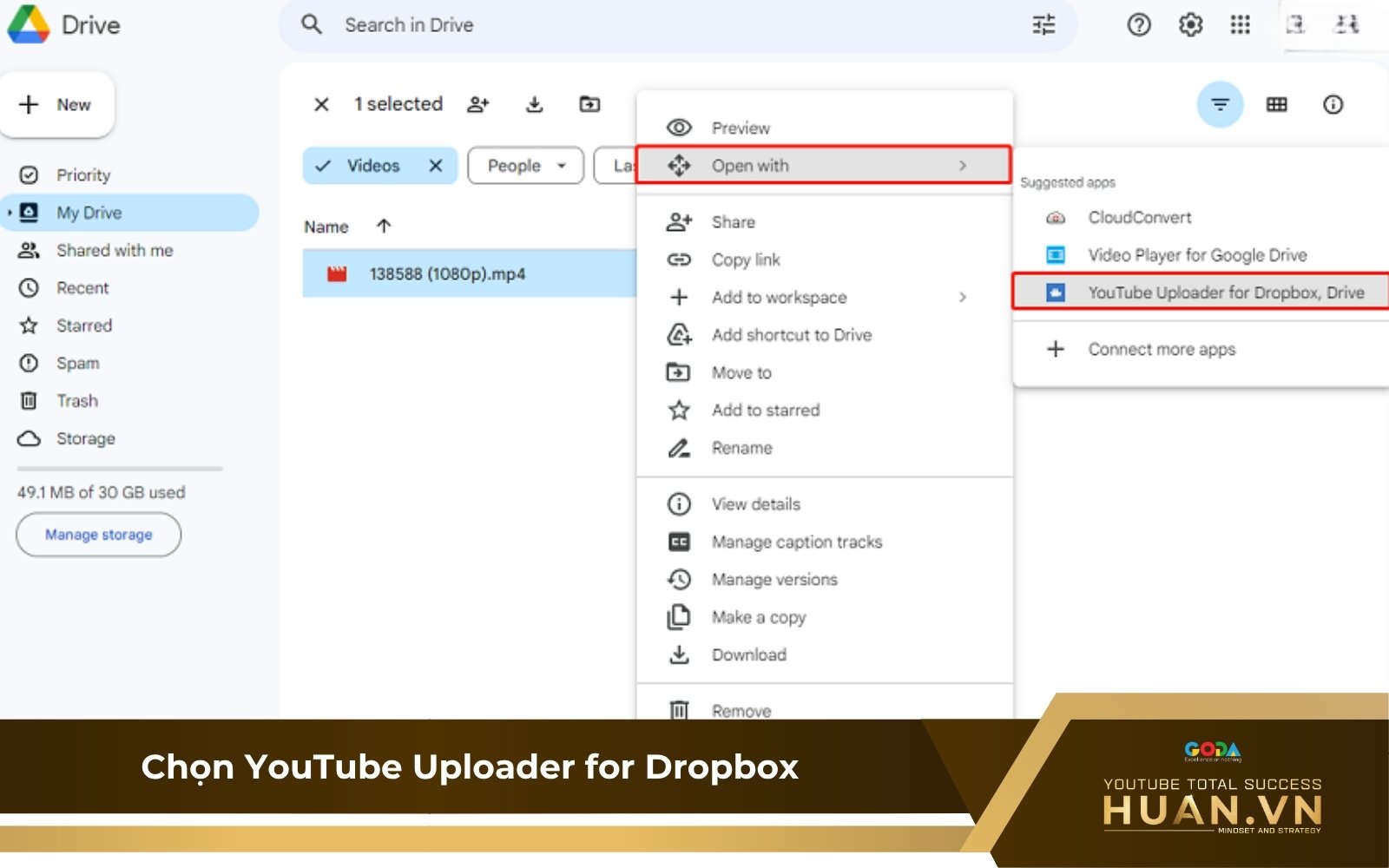Choose Share in context menu
Image resolution: width=1389 pixels, height=868 pixels.
825,222
